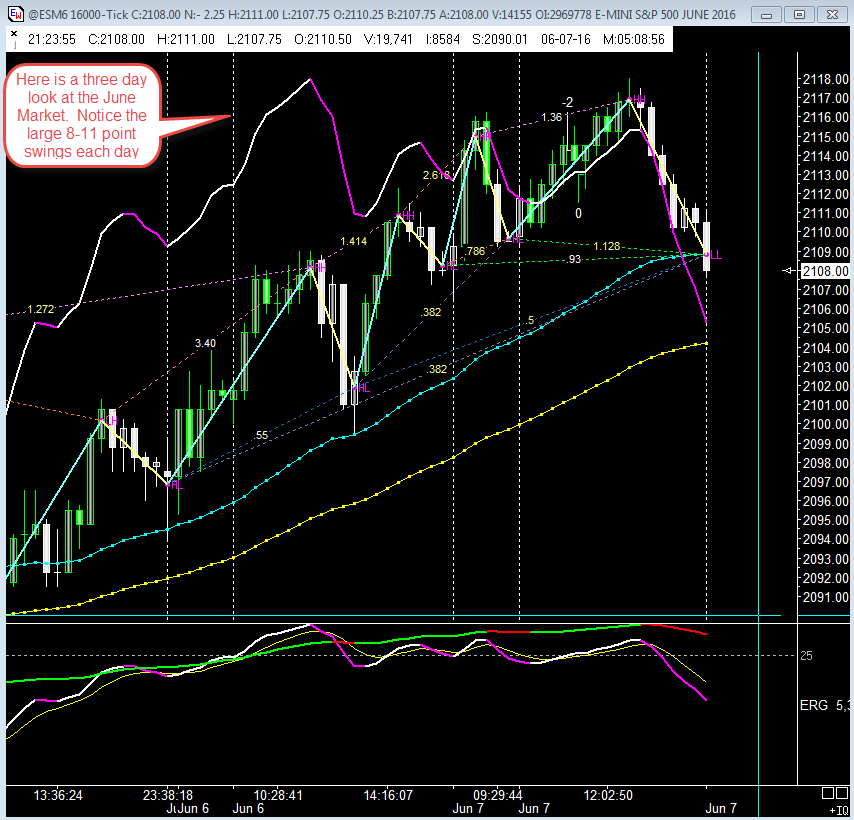The image size is (854, 820).
Task: Click the red annotation callout about June Market
Action: [82, 116]
